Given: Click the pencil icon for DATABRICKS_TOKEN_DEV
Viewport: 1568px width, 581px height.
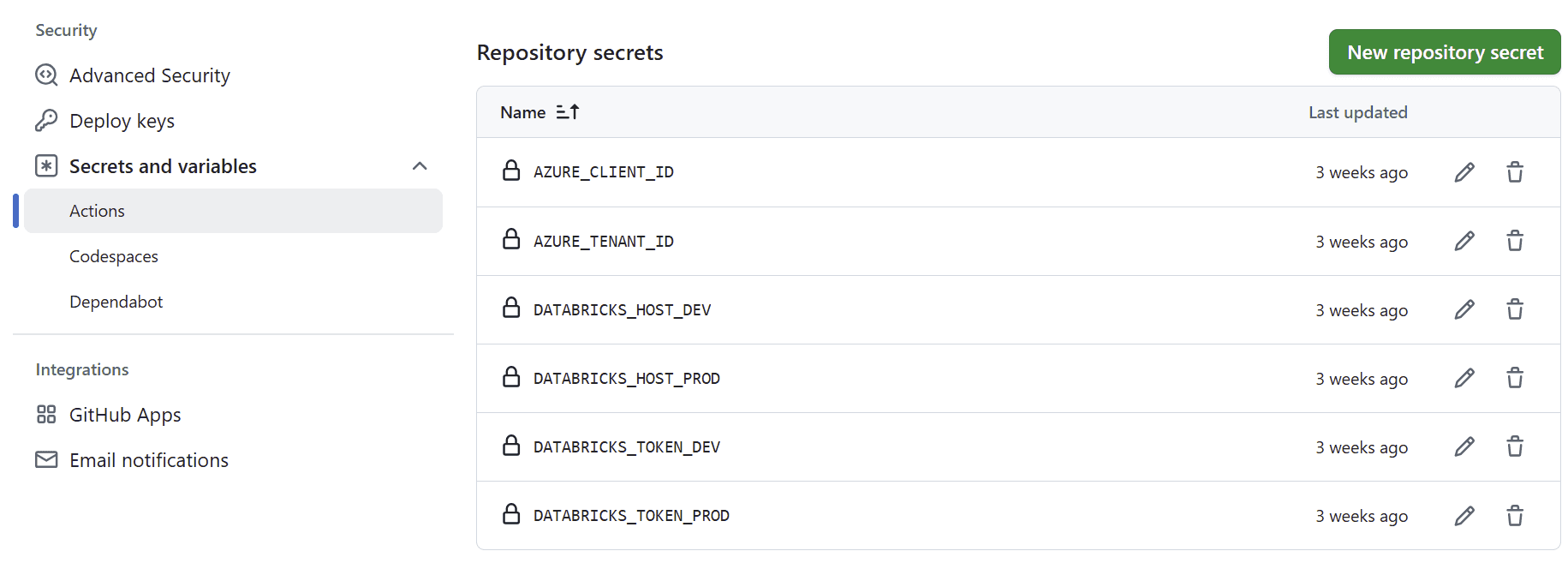Looking at the screenshot, I should click(x=1464, y=446).
